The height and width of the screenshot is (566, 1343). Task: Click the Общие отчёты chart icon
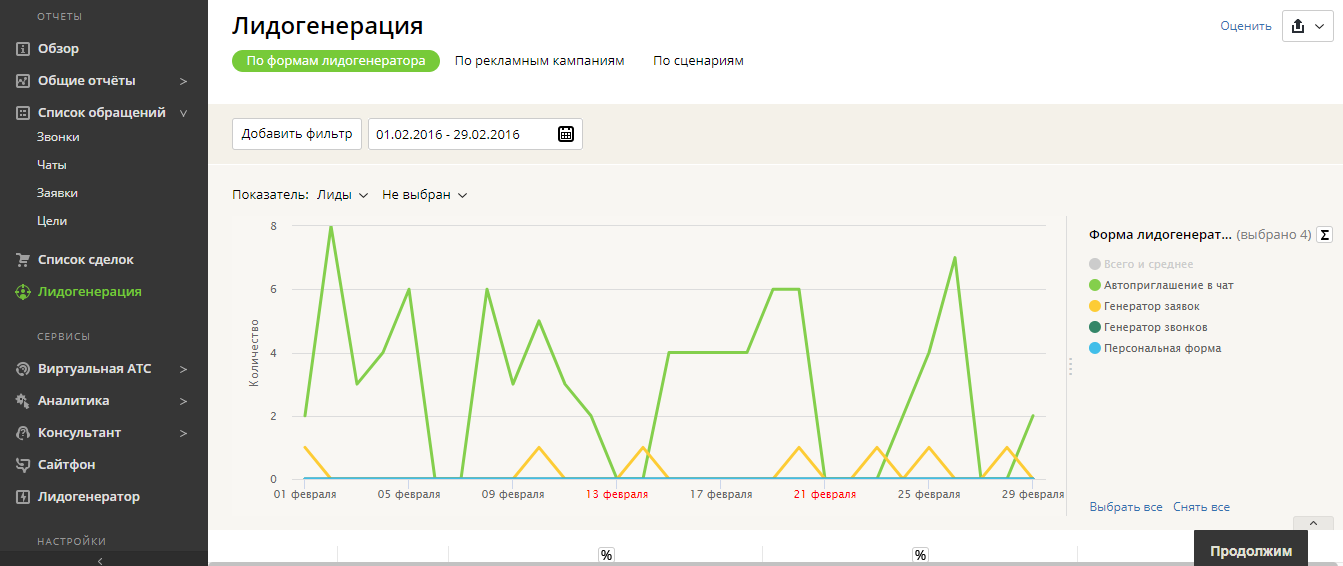click(22, 81)
